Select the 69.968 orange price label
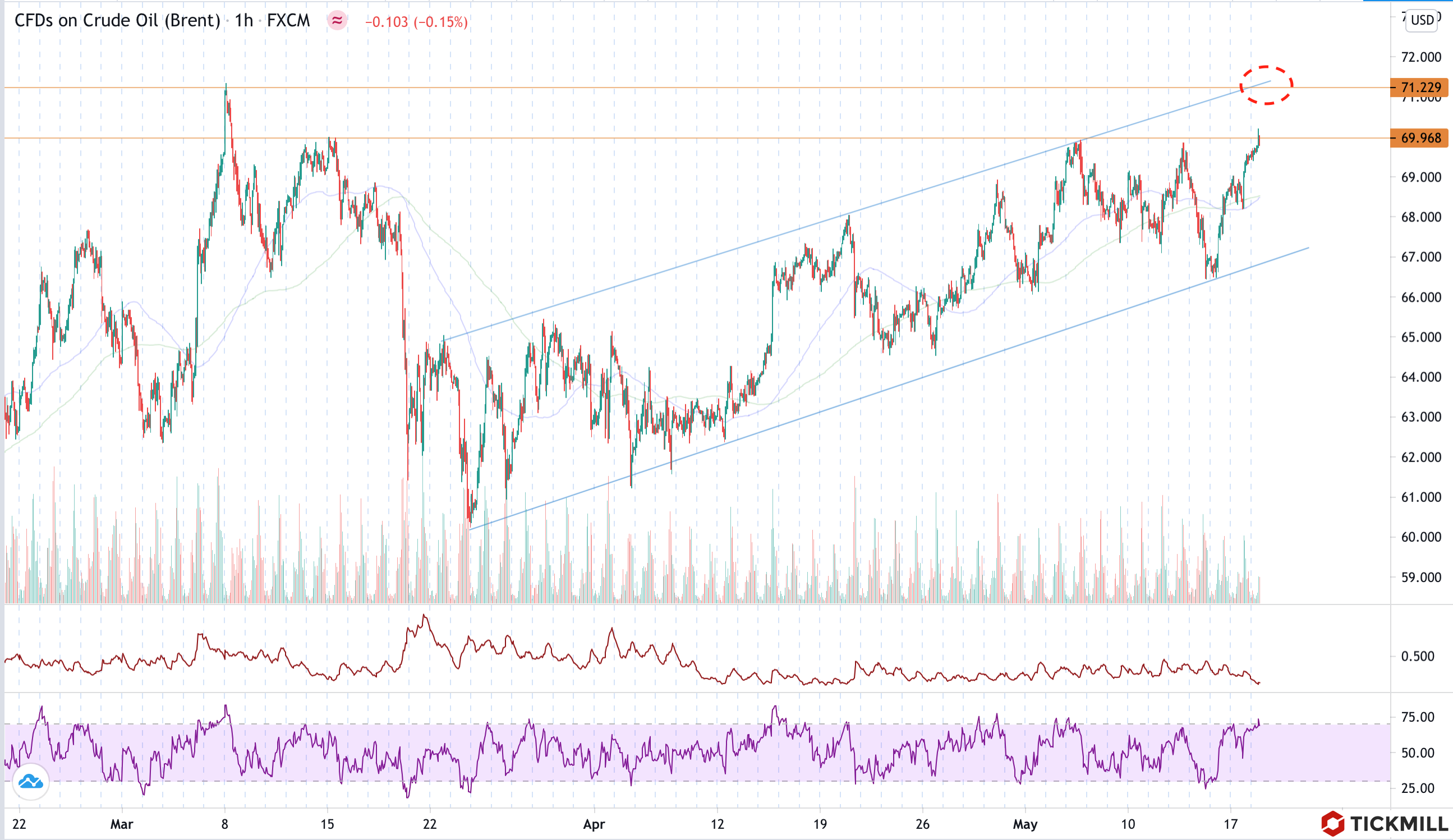 click(x=1420, y=139)
